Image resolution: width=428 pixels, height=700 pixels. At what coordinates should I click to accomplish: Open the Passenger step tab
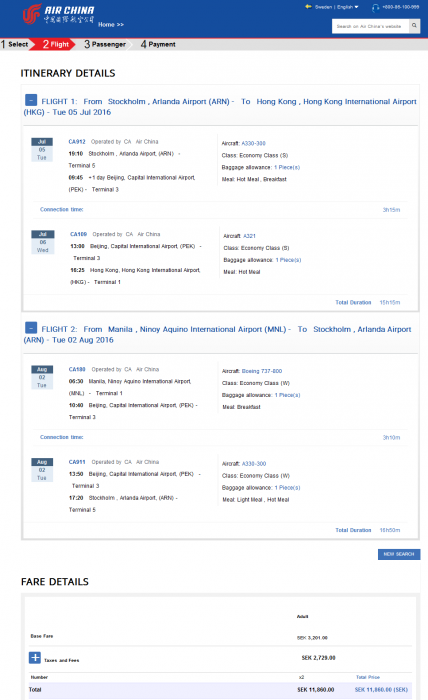pyautogui.click(x=105, y=44)
